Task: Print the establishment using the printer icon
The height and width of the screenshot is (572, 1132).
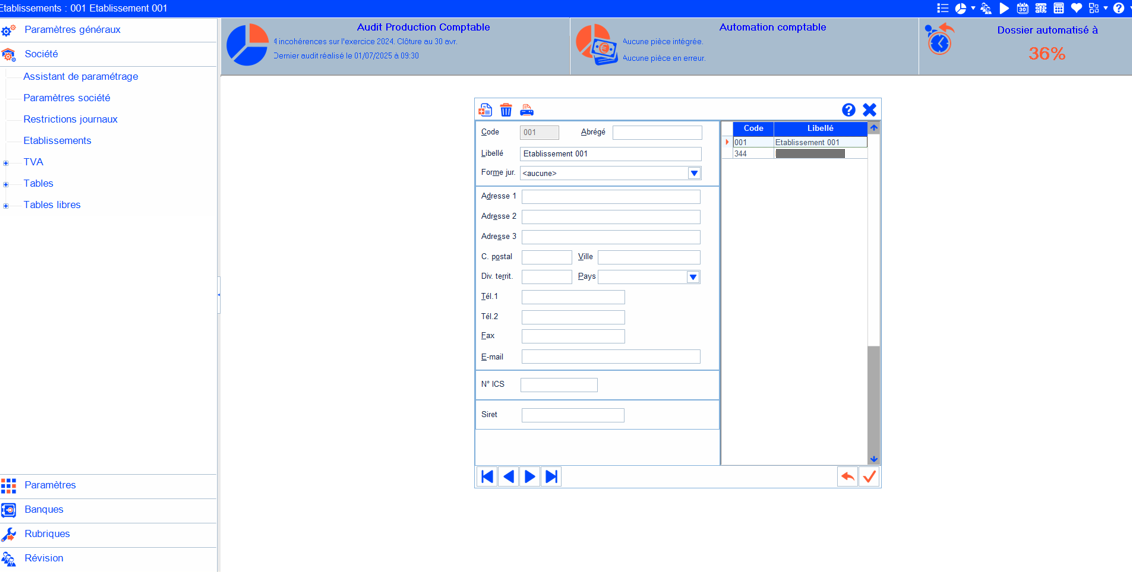Action: tap(527, 110)
